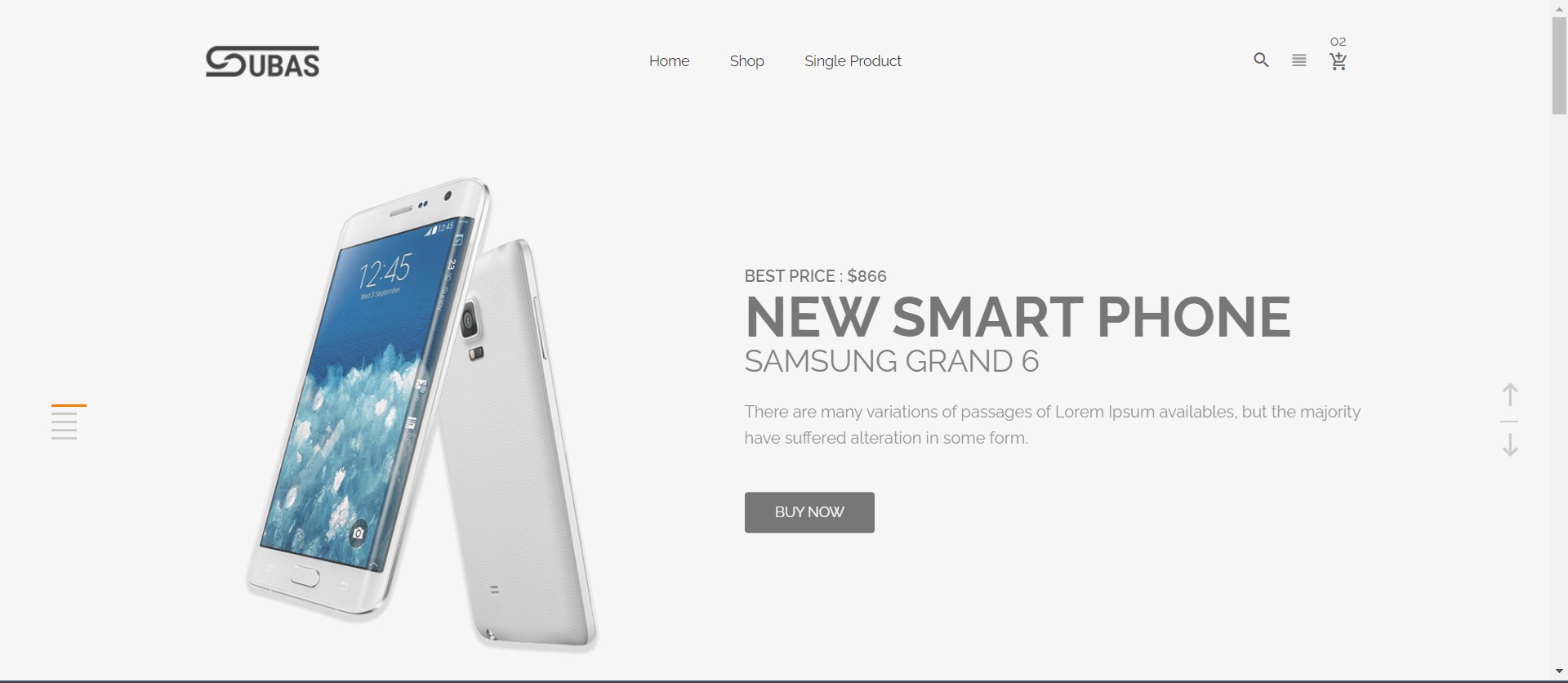This screenshot has width=1568, height=683.
Task: Open the shopping cart icon
Action: 1338,61
